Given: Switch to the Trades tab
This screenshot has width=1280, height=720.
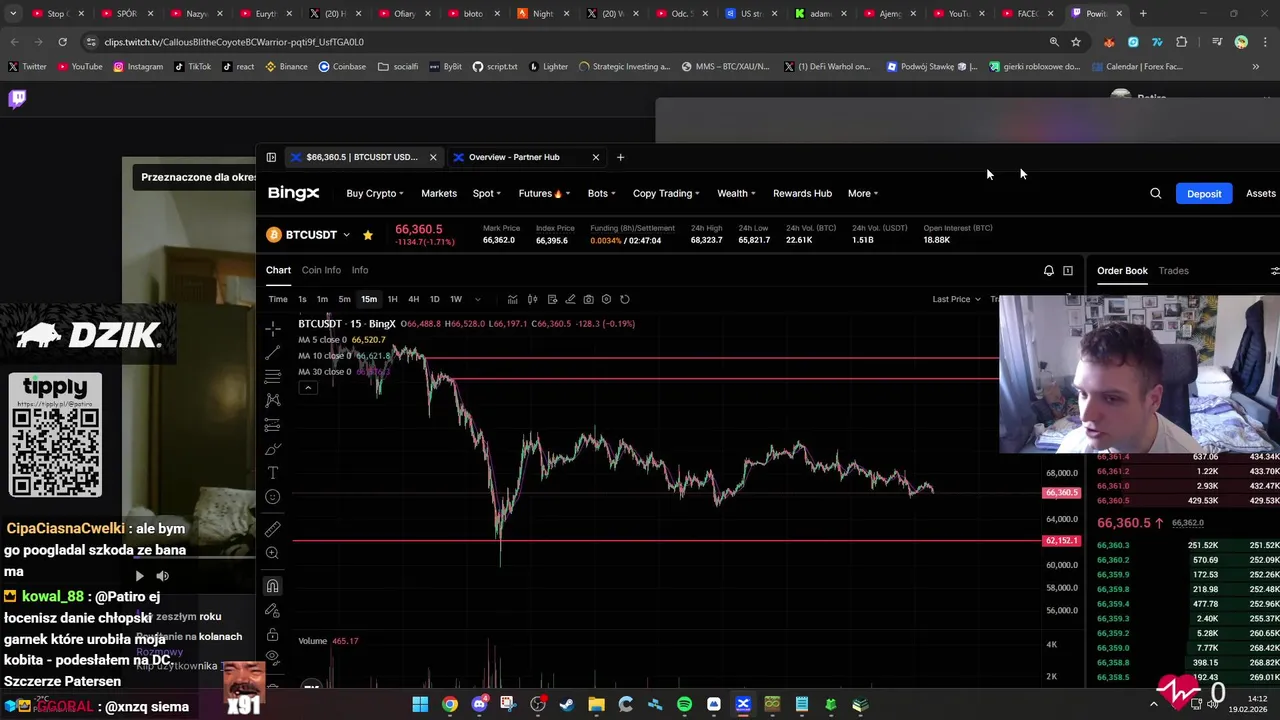Looking at the screenshot, I should click(1173, 271).
